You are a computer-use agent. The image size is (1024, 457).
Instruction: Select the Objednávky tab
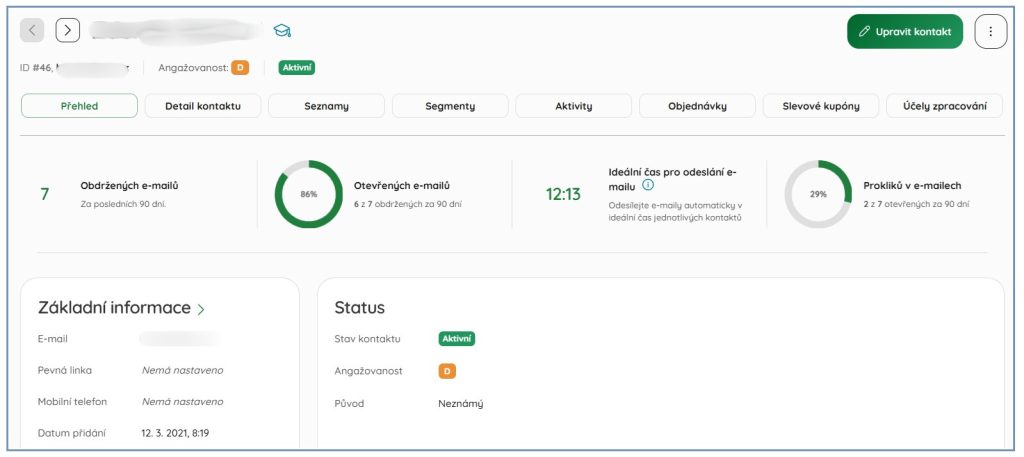[x=697, y=106]
